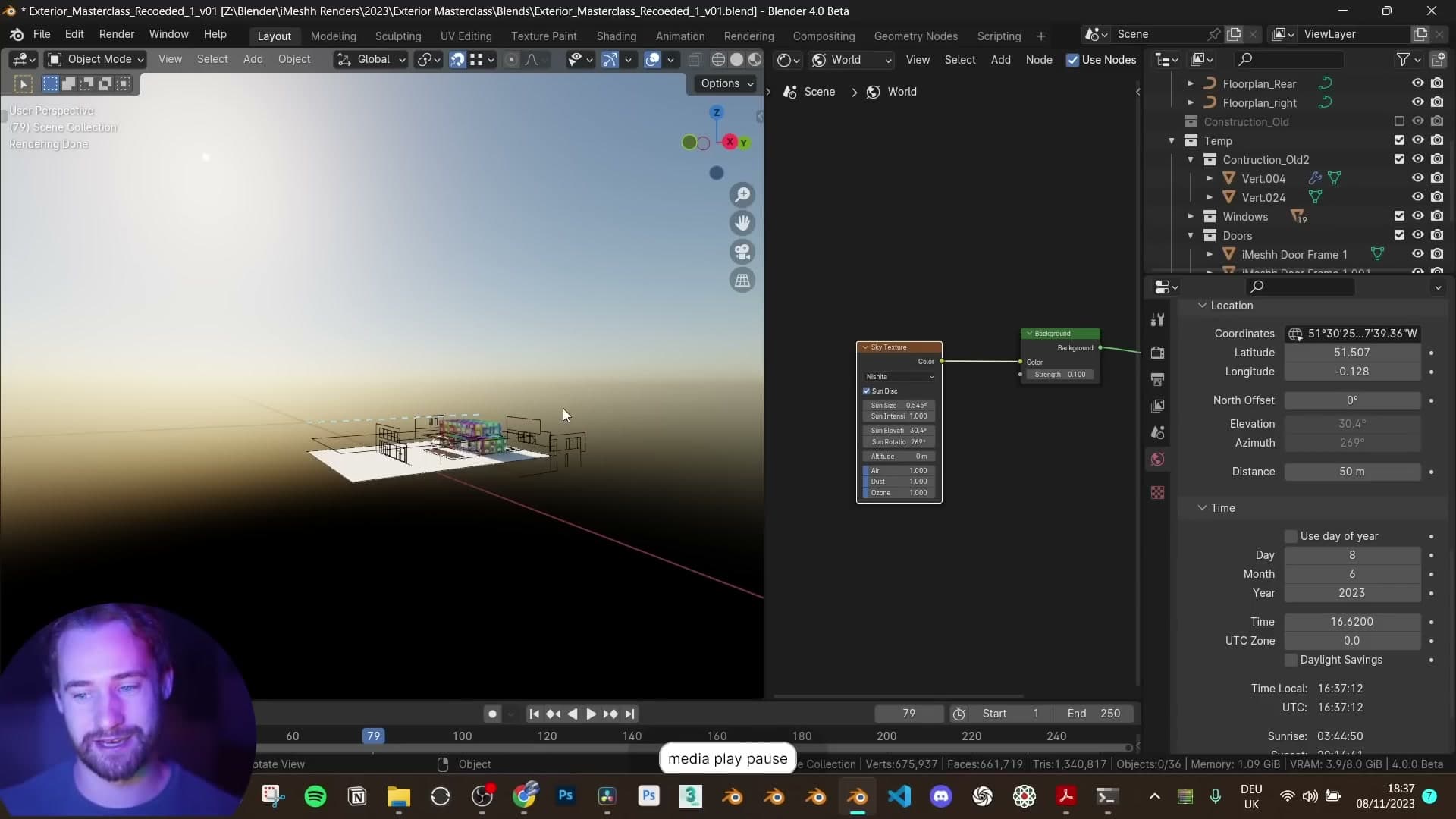Open Nishita sky type dropdown
This screenshot has width=1456, height=819.
[x=899, y=377]
